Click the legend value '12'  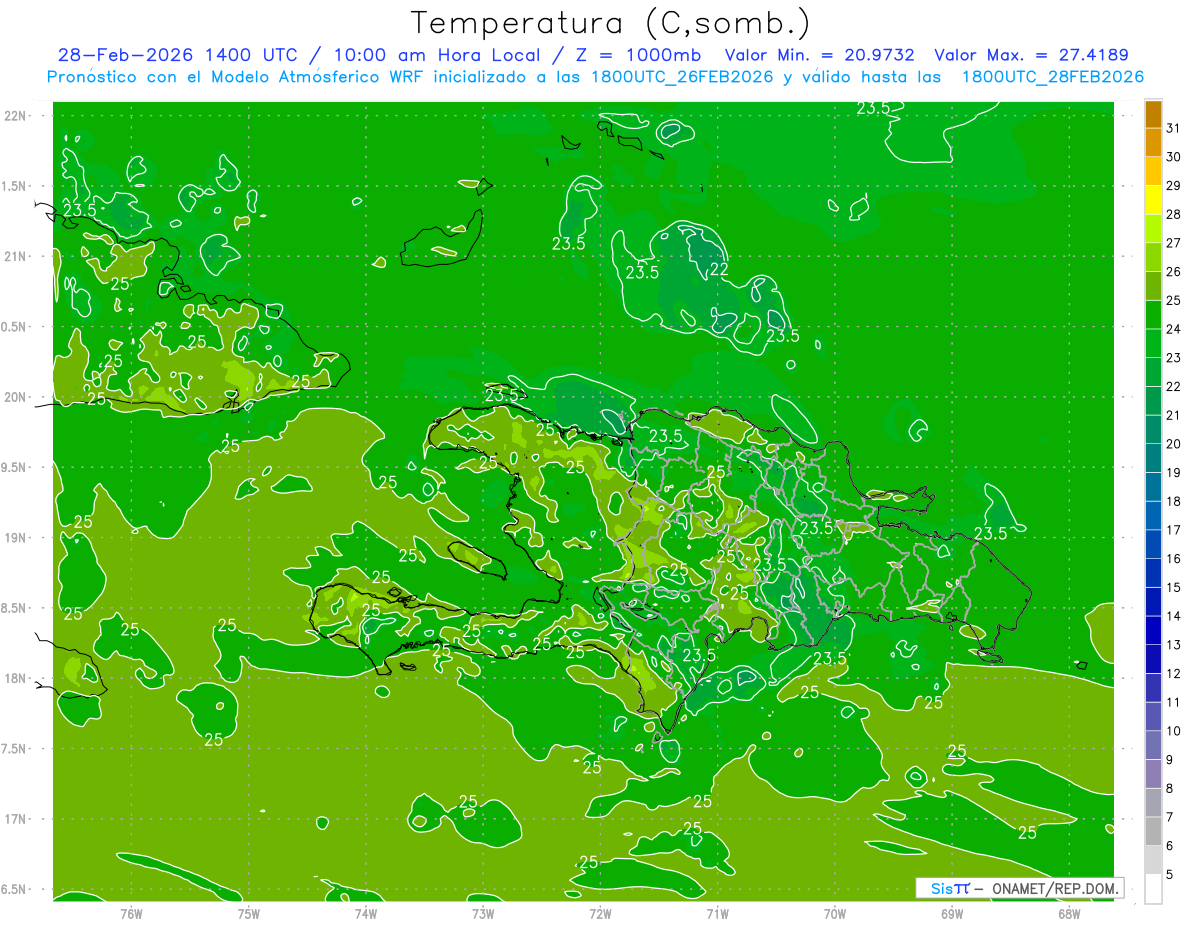point(1174,673)
